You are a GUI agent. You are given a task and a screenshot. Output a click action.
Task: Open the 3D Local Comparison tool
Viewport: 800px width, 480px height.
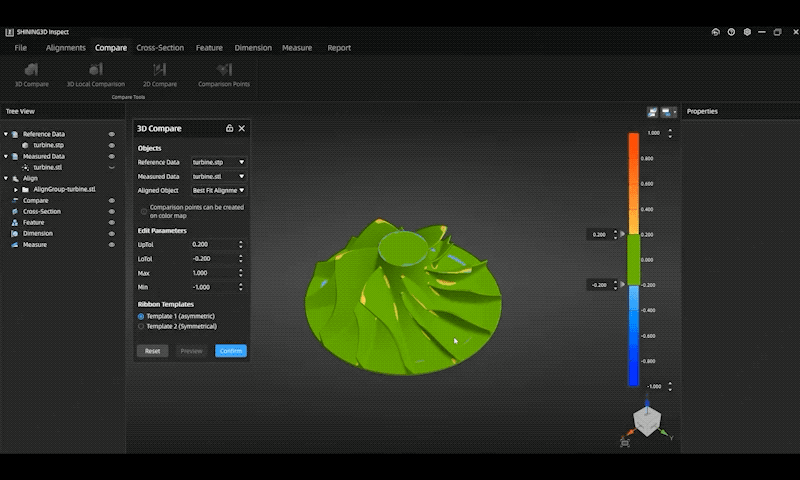[95, 74]
